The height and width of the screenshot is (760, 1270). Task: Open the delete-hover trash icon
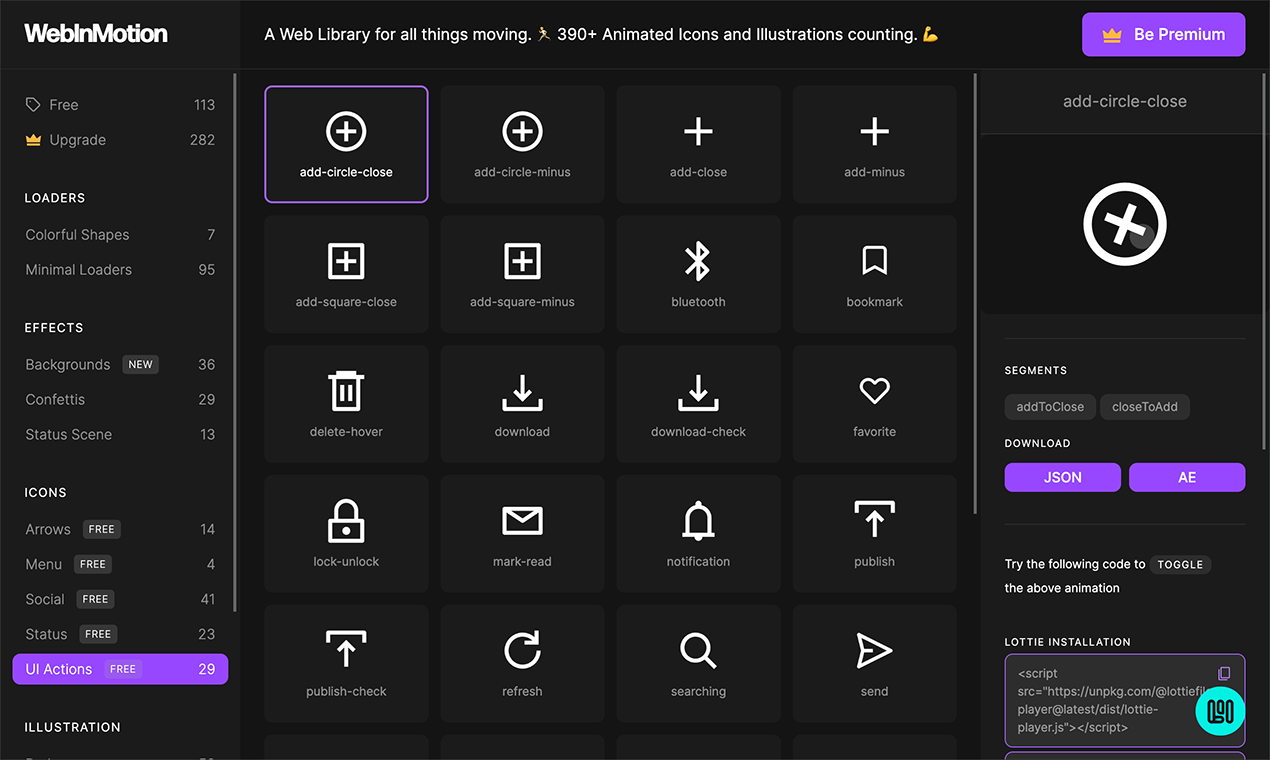346,403
